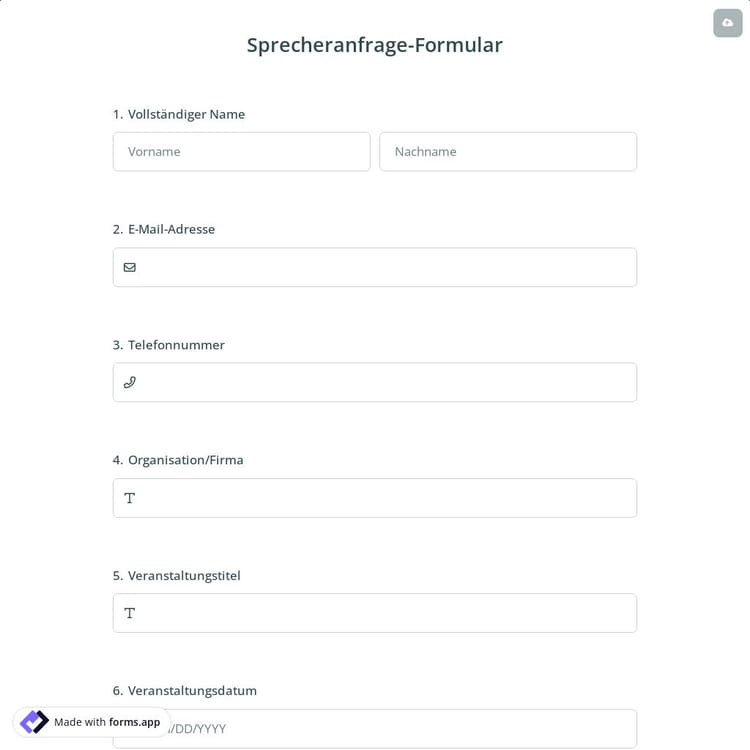The width and height of the screenshot is (750, 750).
Task: Click the envelope icon in the email field
Action: [x=130, y=267]
